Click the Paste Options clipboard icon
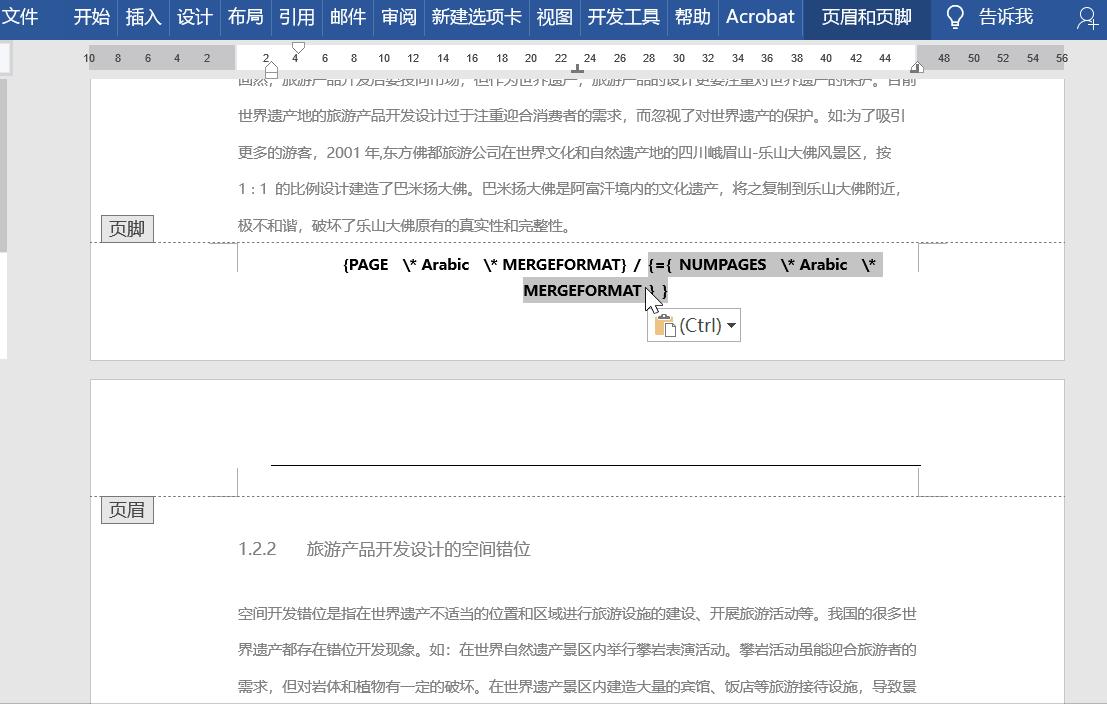This screenshot has height=704, width=1107. [x=666, y=324]
